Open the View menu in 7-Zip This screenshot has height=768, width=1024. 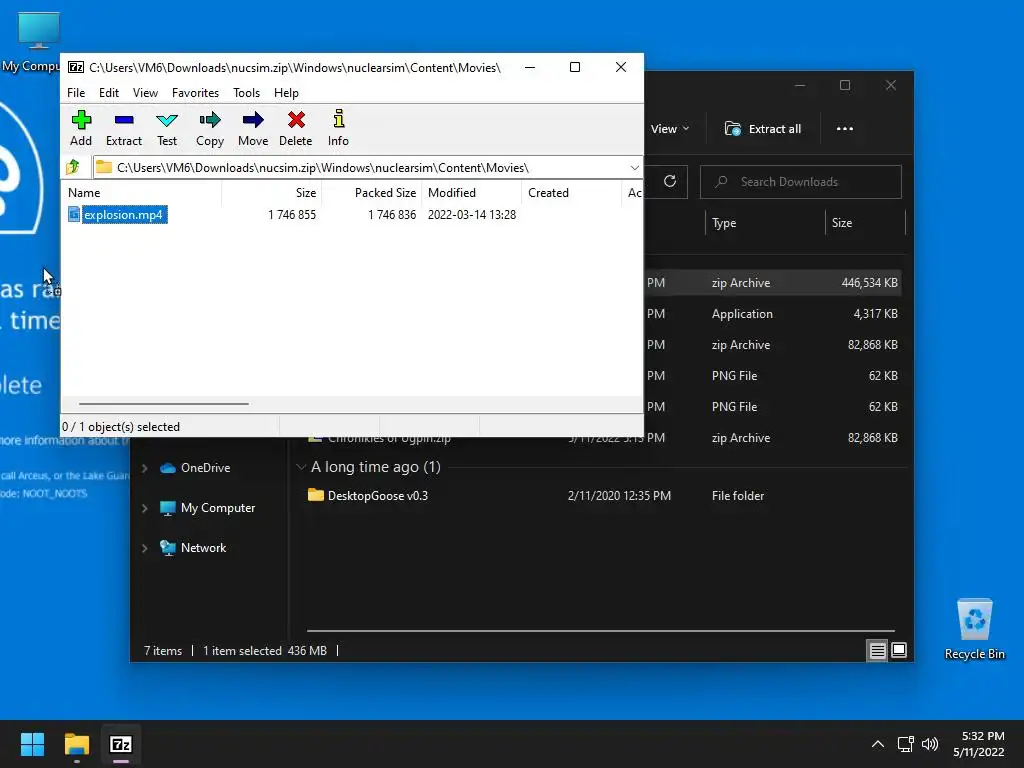[145, 93]
